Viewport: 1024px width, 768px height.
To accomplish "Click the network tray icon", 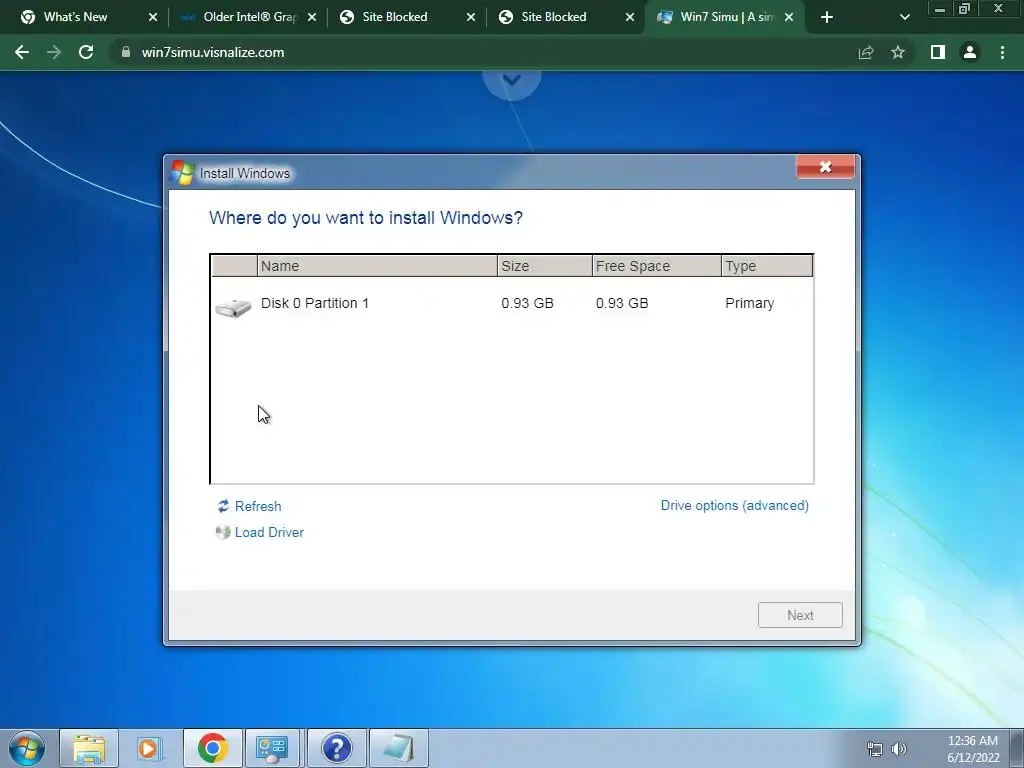I will click(874, 749).
